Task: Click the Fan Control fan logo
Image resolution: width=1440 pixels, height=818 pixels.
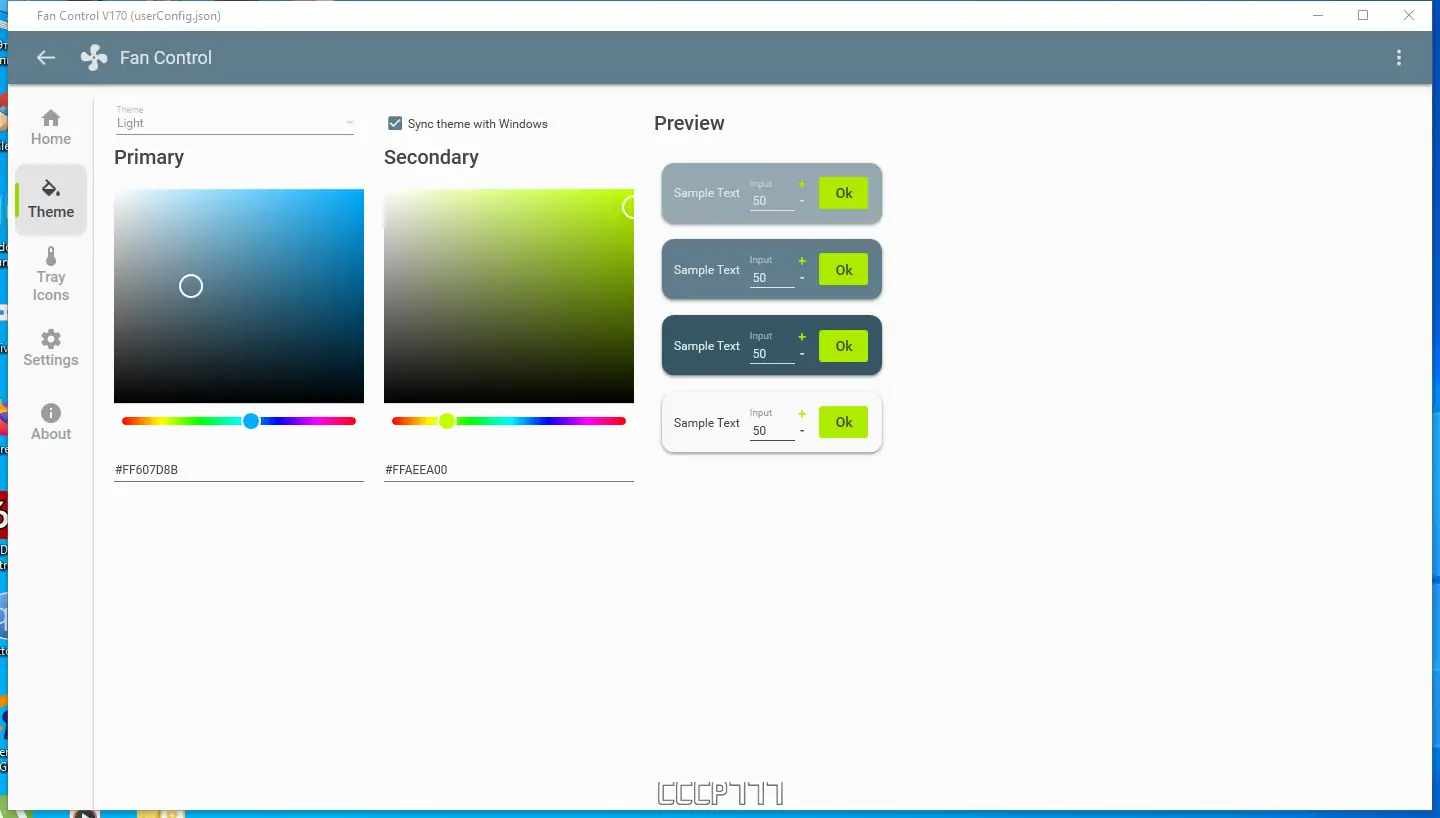Action: [94, 58]
